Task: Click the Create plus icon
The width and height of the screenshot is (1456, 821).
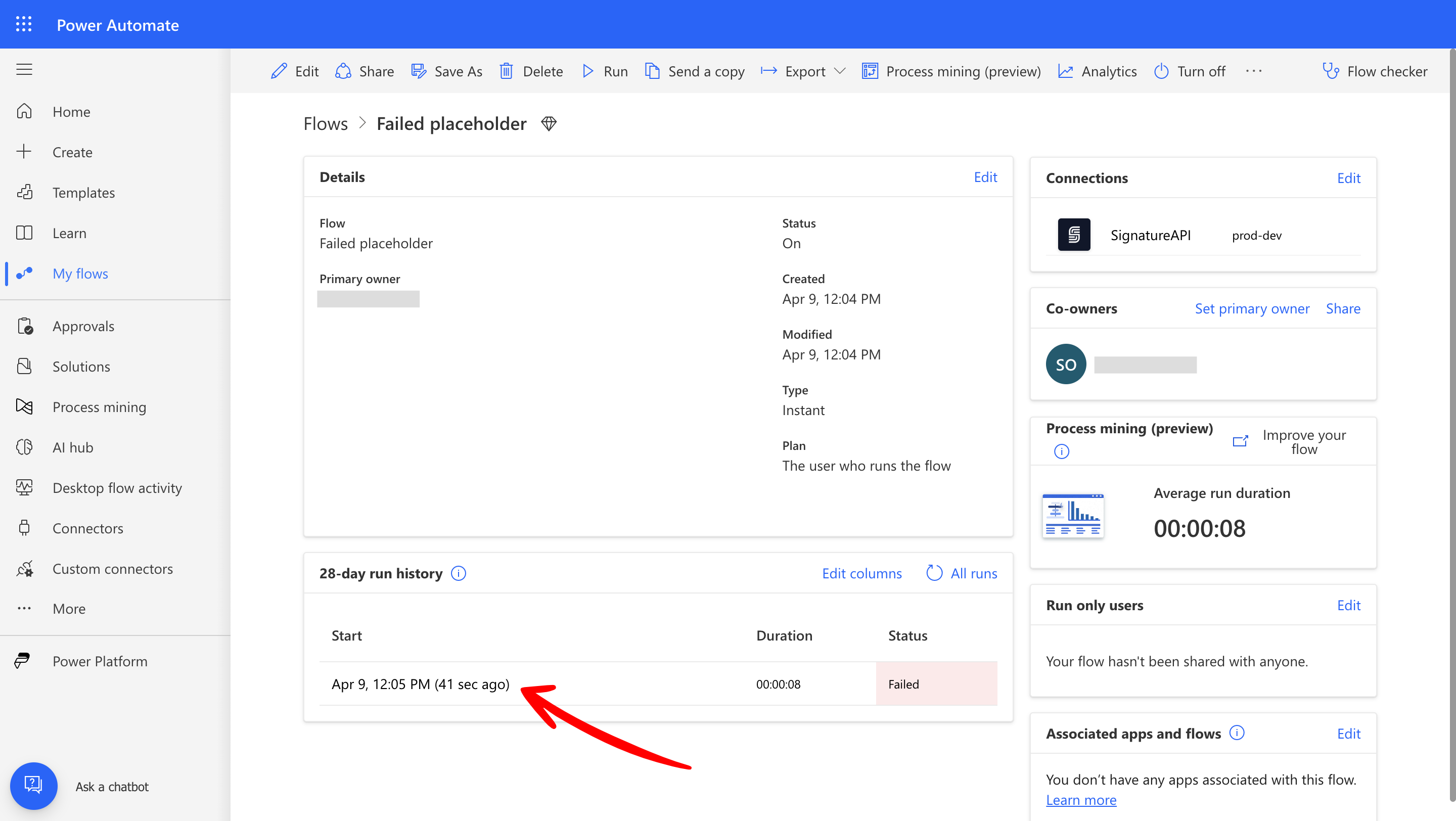Action: click(24, 152)
